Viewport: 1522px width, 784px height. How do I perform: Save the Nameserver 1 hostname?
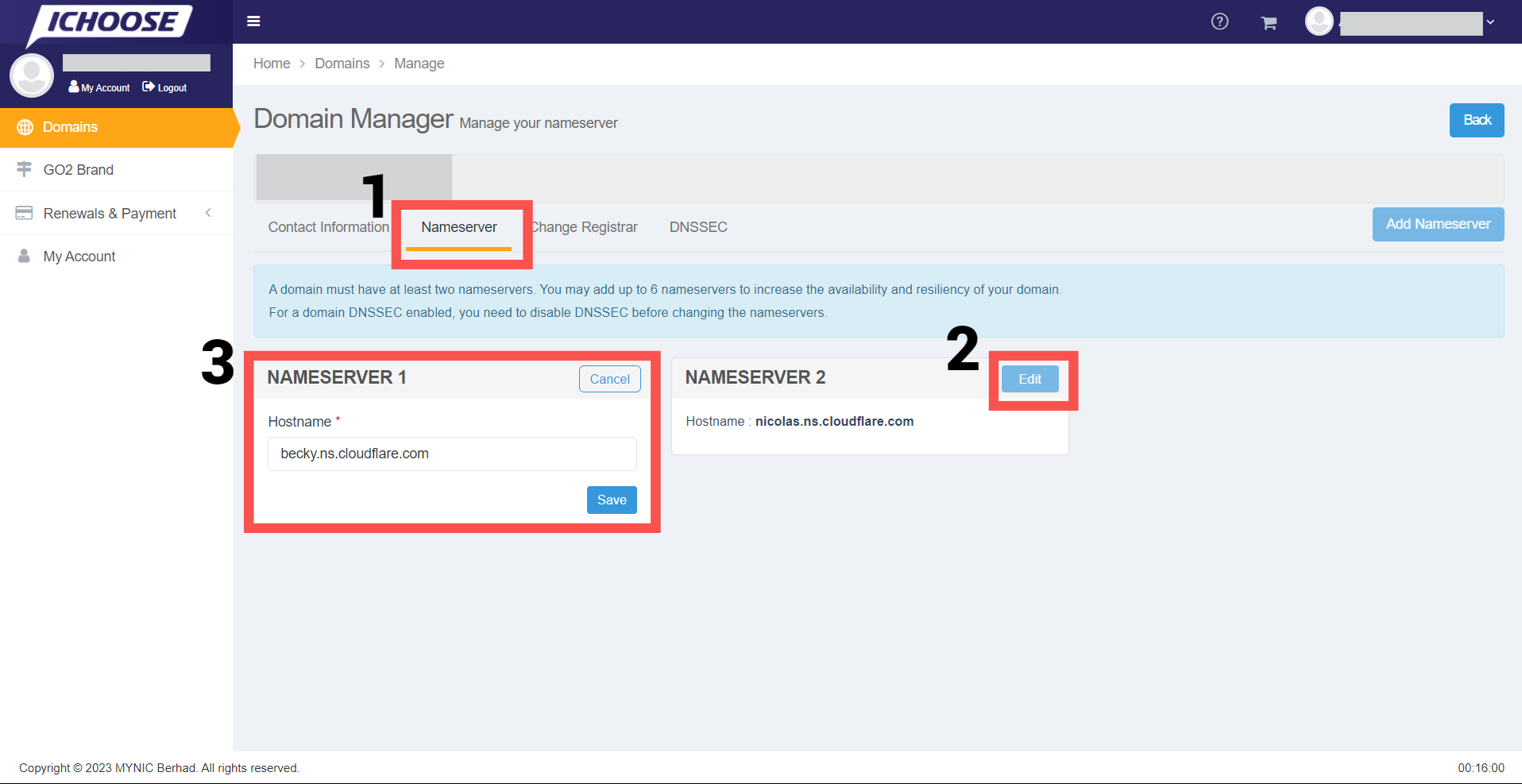coord(612,500)
